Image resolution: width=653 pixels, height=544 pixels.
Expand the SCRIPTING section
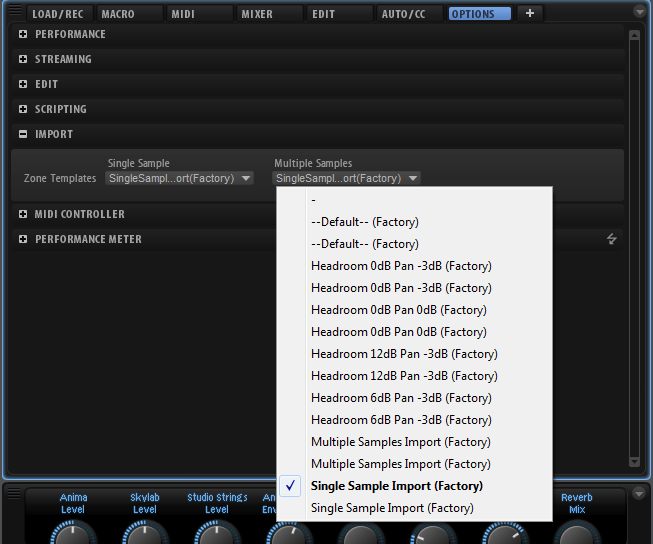click(23, 109)
